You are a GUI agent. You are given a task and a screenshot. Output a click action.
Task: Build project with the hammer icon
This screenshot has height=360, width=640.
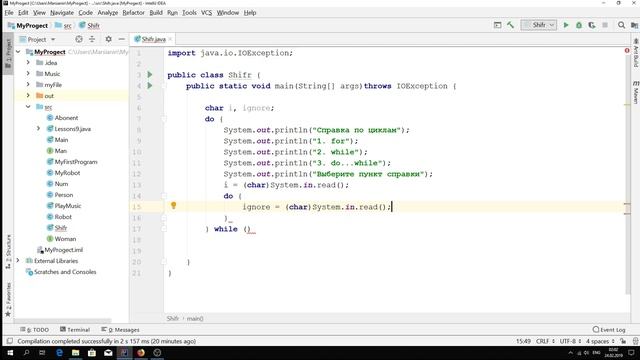click(x=511, y=25)
